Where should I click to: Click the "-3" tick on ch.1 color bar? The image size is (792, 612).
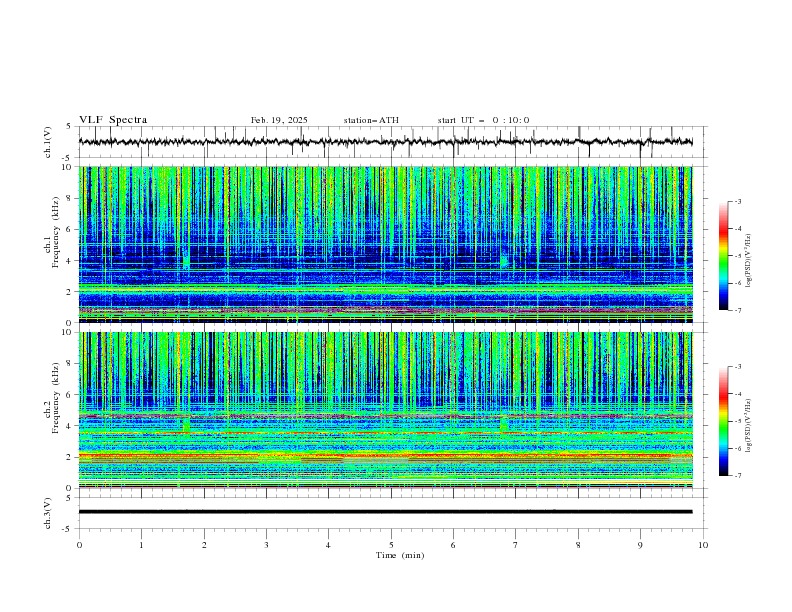[737, 201]
